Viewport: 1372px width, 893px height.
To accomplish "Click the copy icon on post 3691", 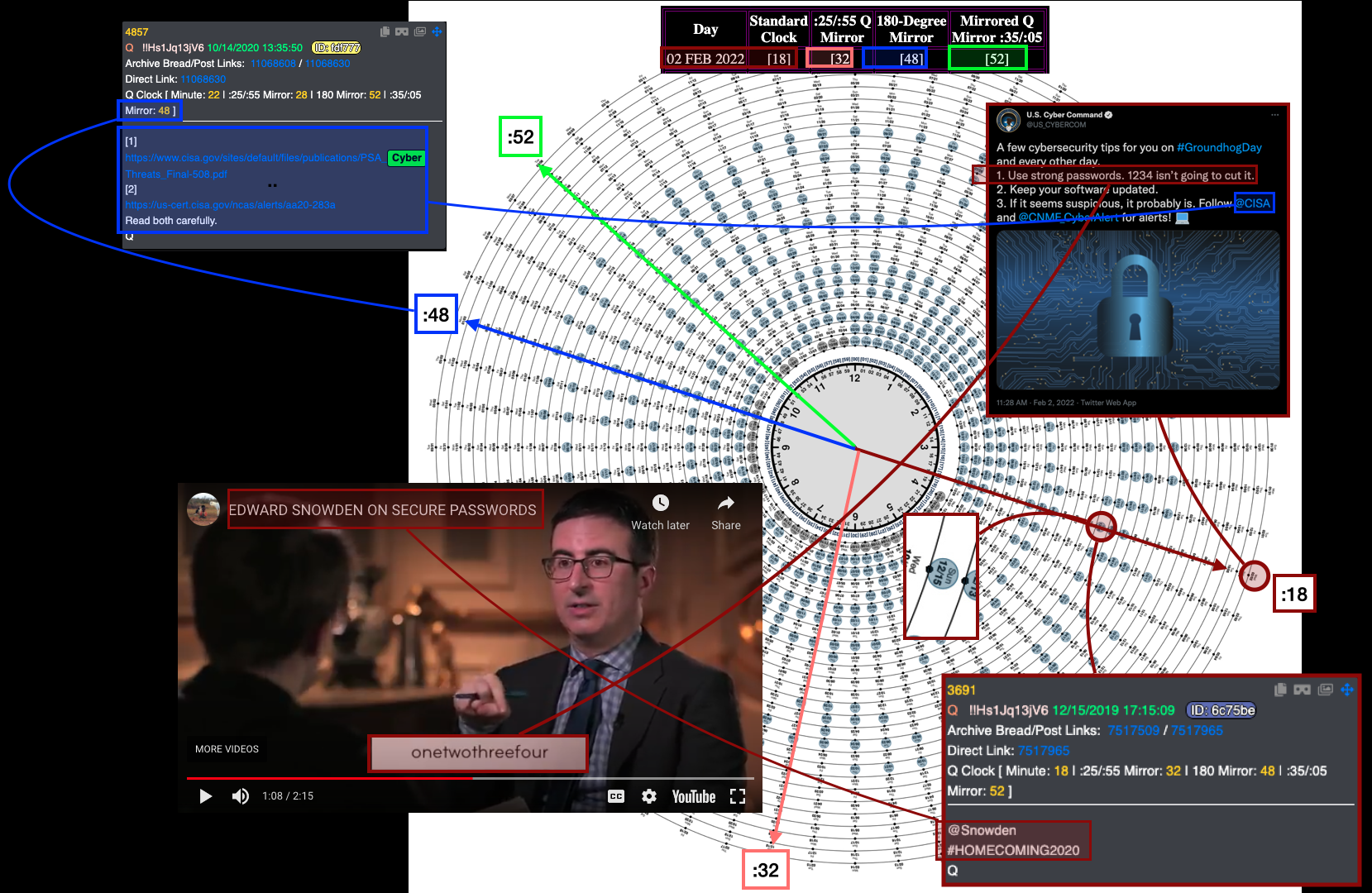I will pyautogui.click(x=1280, y=690).
